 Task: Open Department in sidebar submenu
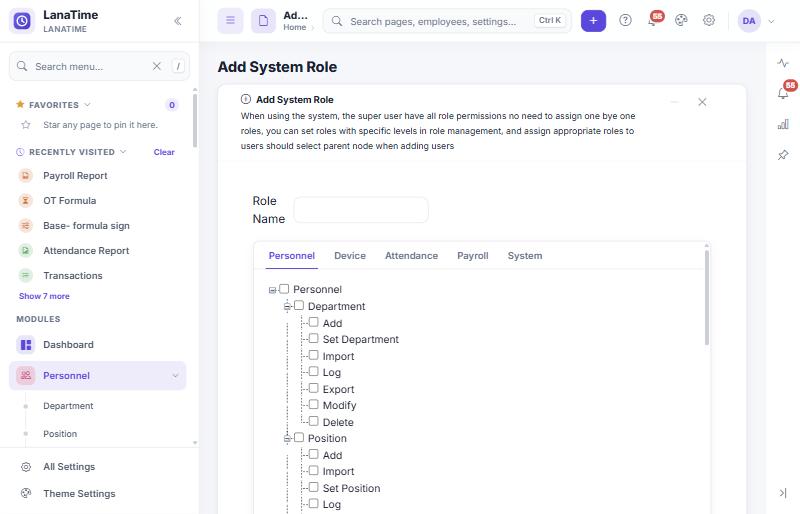coord(68,406)
